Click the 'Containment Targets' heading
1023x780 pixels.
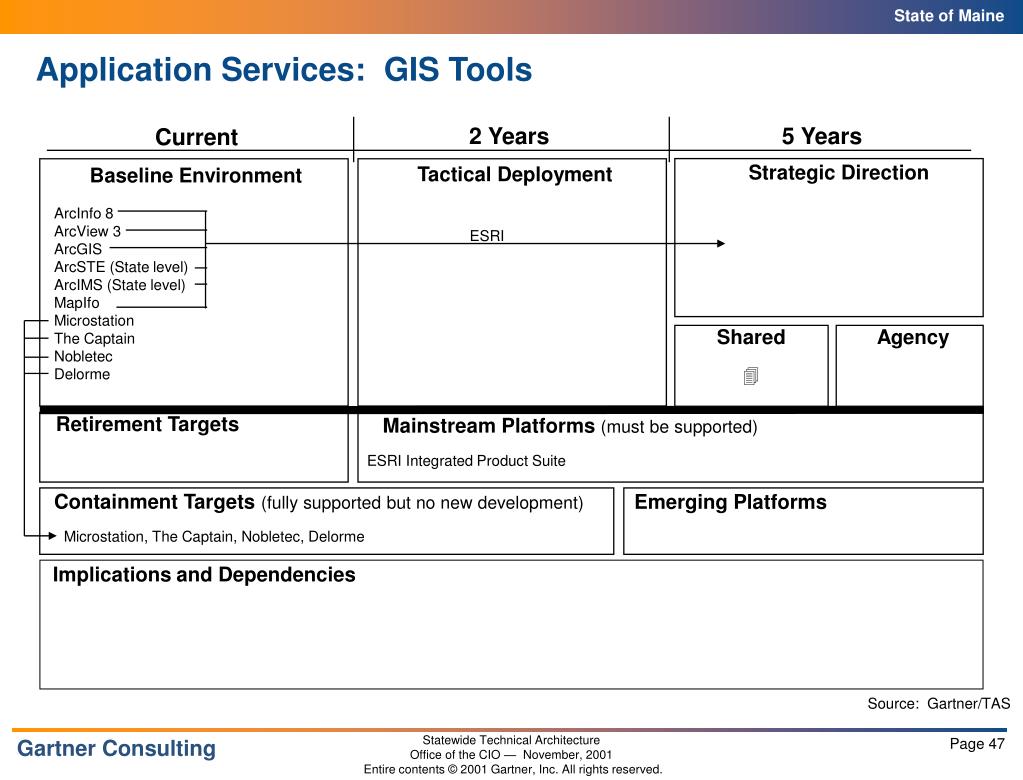(155, 502)
